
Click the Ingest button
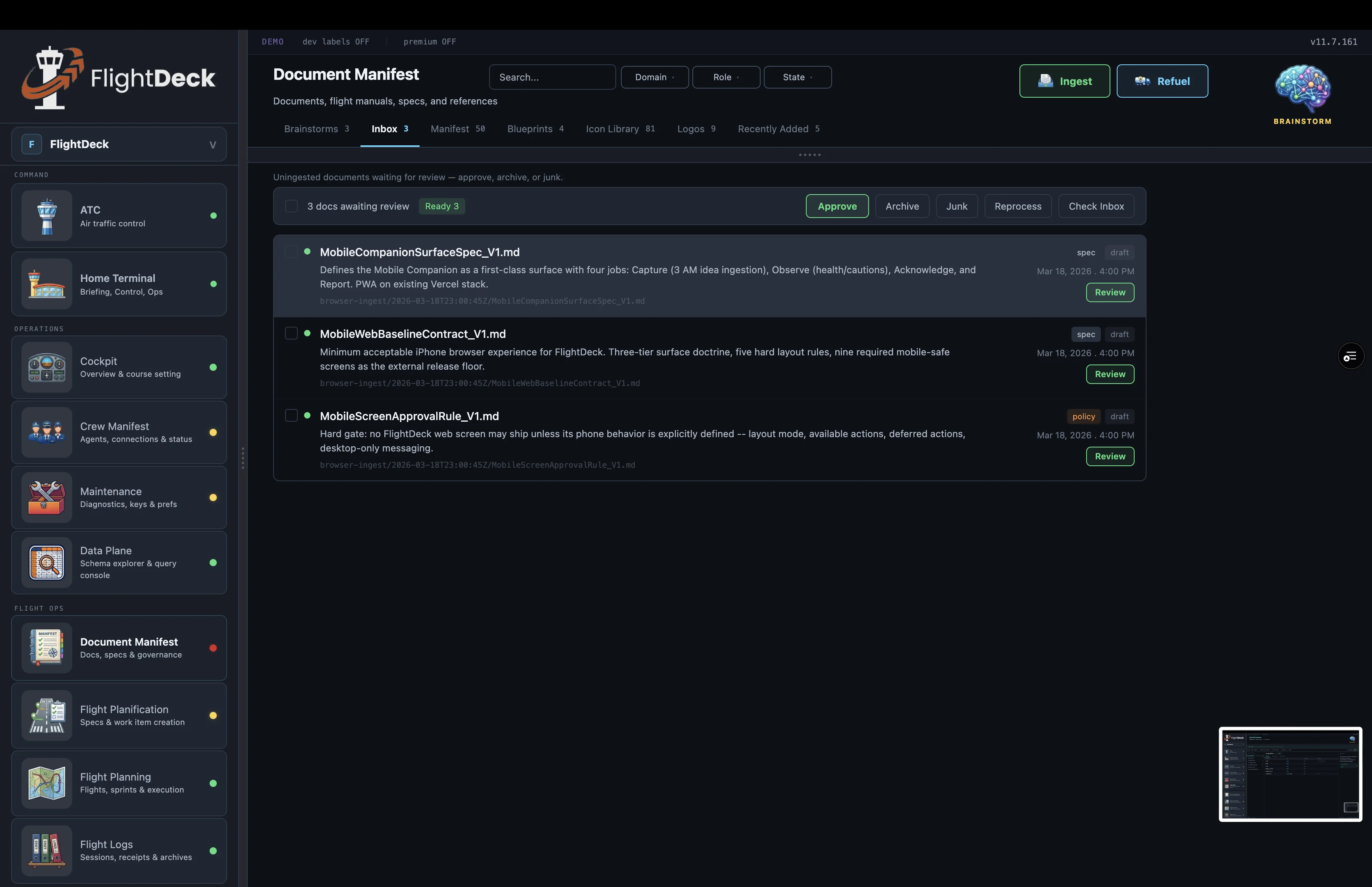(x=1064, y=81)
